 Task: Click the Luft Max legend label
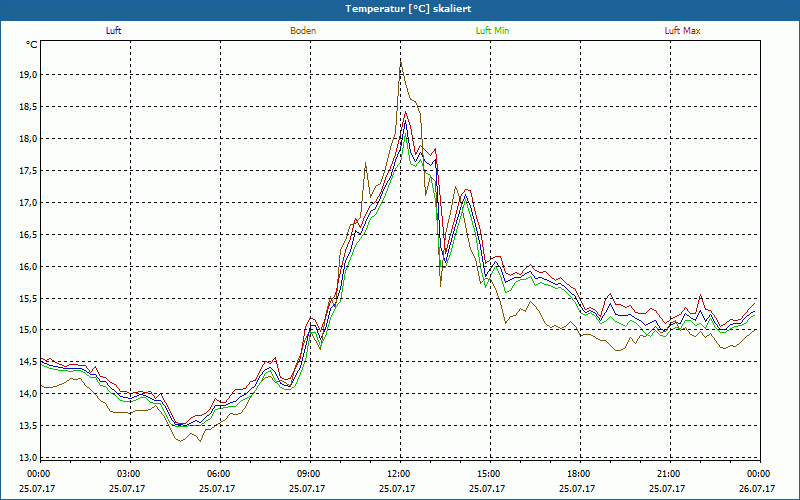pos(682,31)
